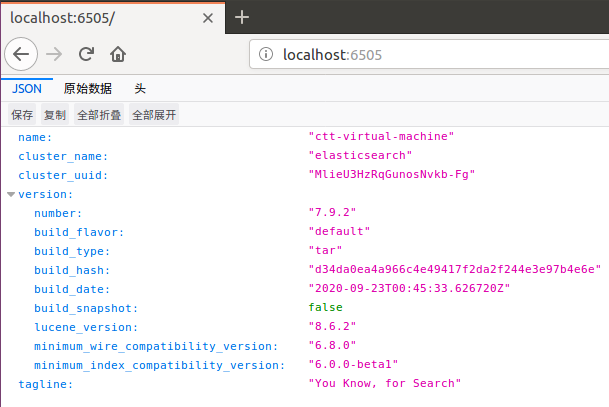Open the home page icon
The height and width of the screenshot is (407, 609).
[118, 54]
